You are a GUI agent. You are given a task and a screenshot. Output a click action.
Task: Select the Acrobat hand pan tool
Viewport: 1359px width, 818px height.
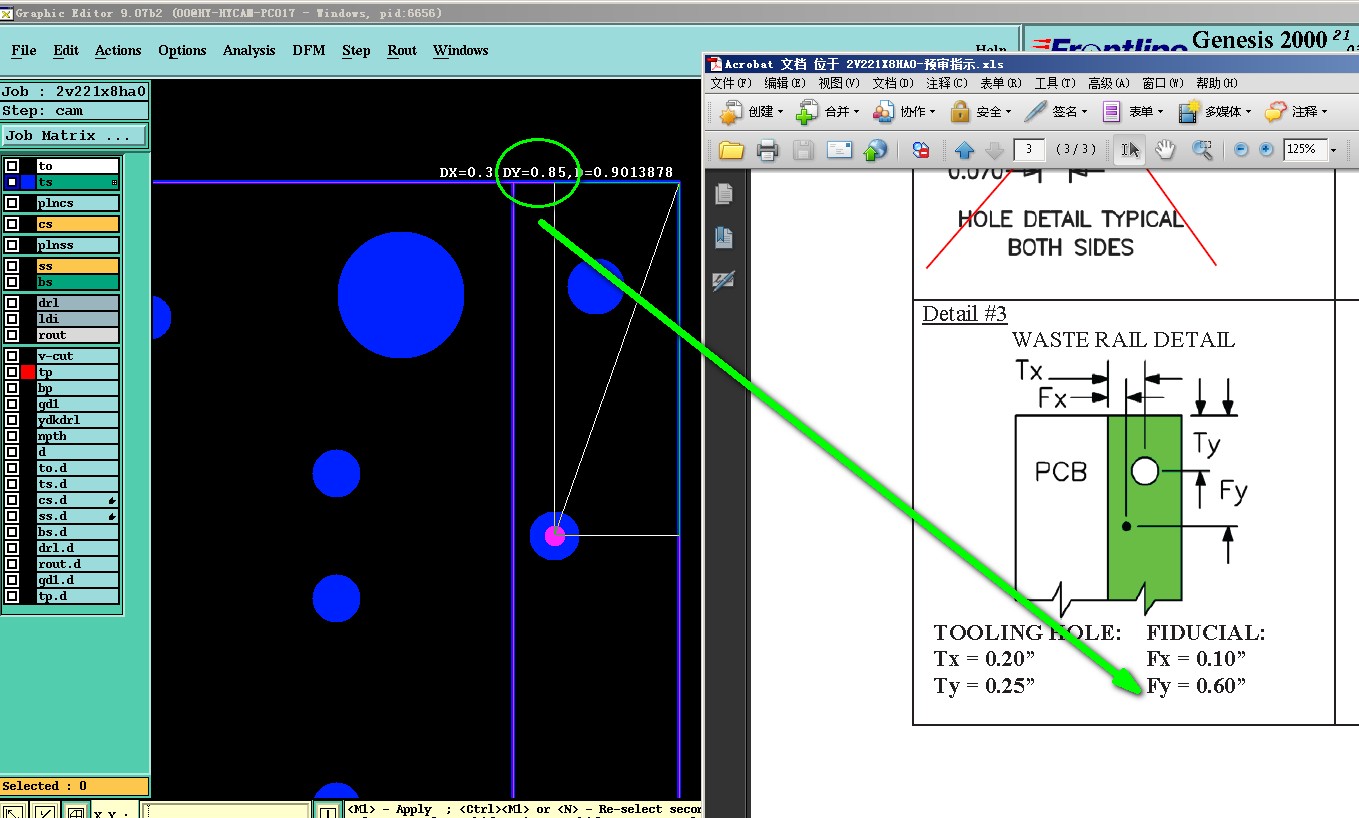pyautogui.click(x=1165, y=149)
